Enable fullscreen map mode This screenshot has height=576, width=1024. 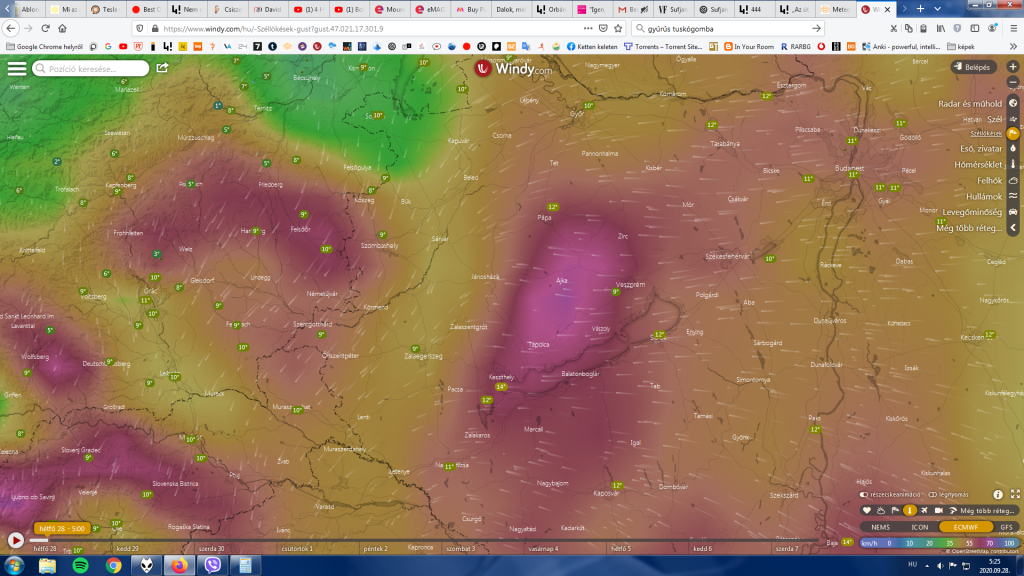[x=1013, y=495]
